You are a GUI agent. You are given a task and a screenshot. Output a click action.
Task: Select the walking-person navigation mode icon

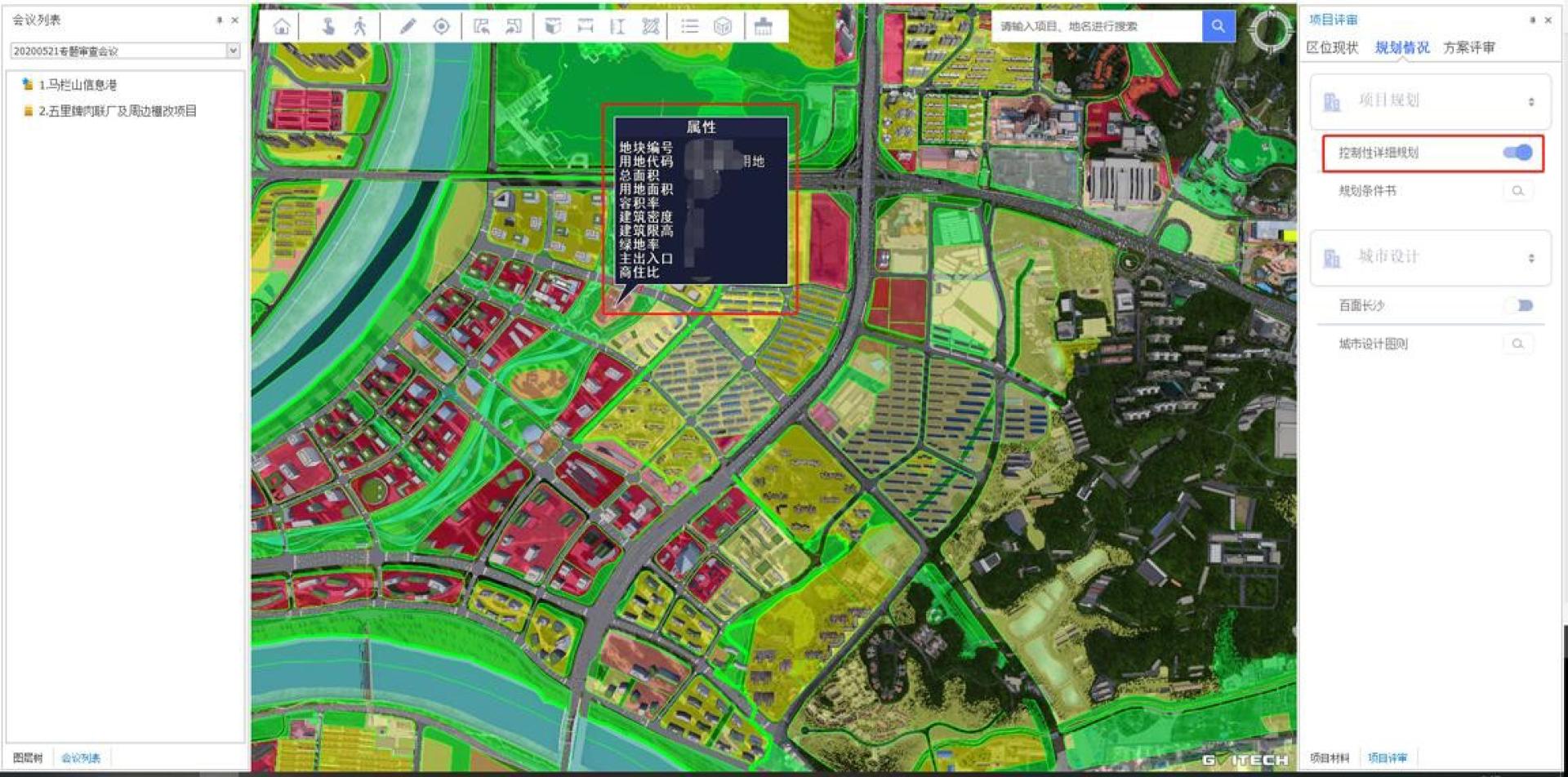[x=359, y=27]
